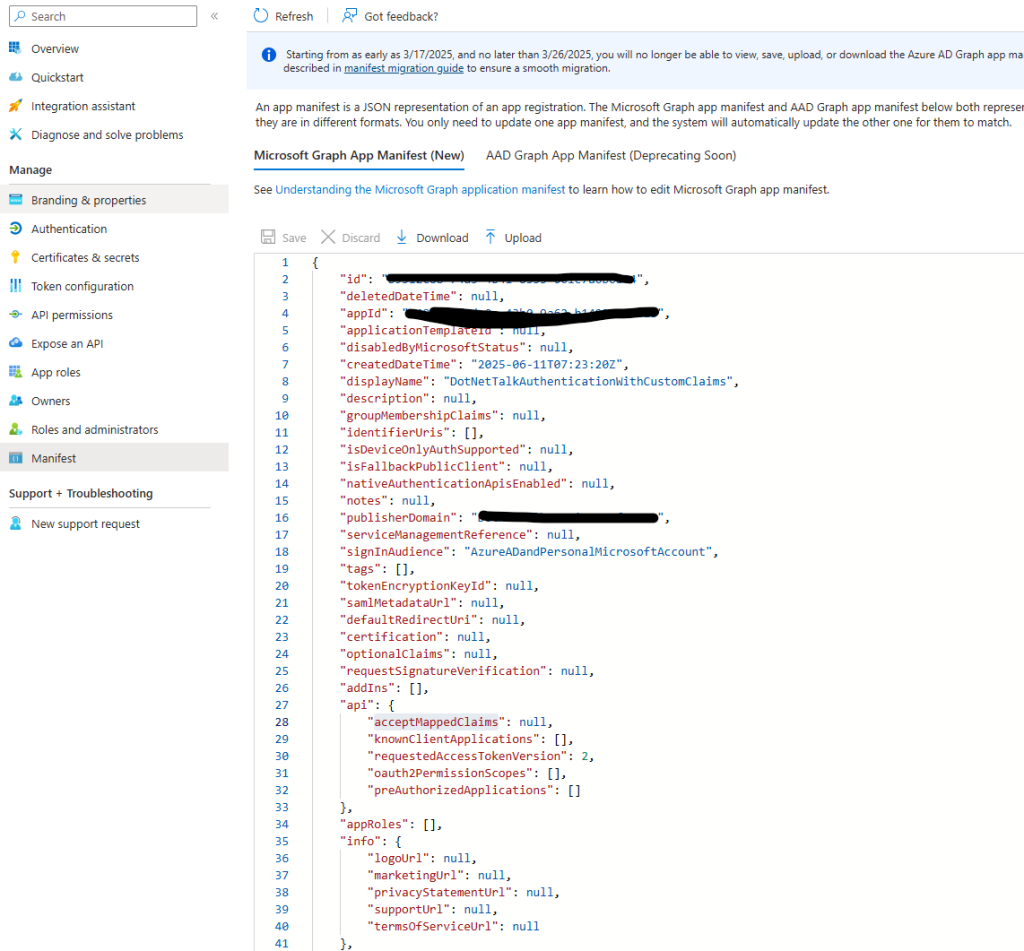Click the Discard button label
Viewport: 1024px width, 951px height.
click(x=360, y=238)
